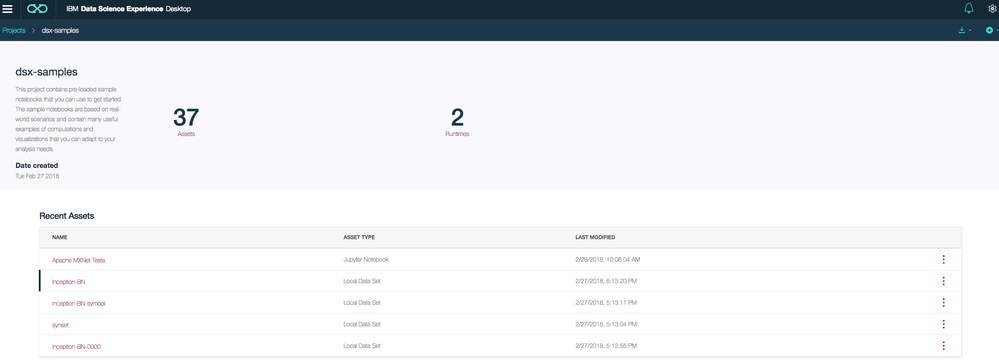Click the Jupyter Notebook asset type cell
The width and height of the screenshot is (999, 363).
coord(366,260)
